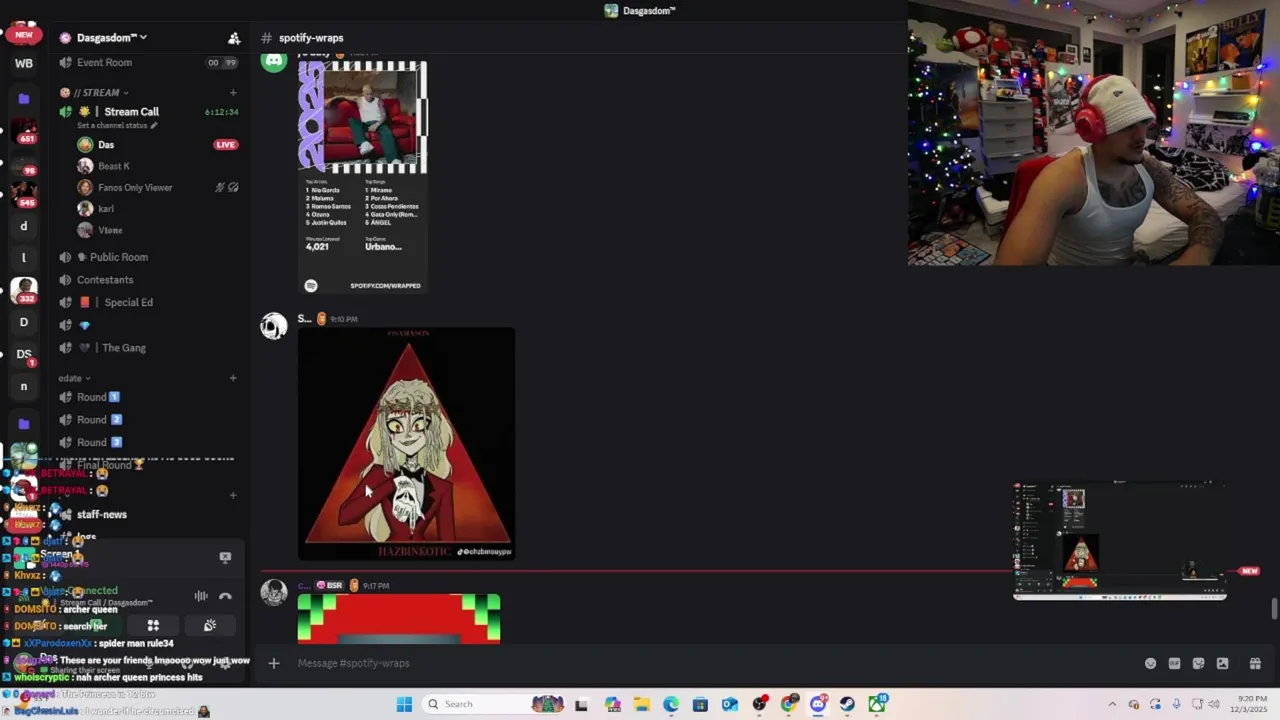Open the green and red pixel image attachment

[x=399, y=619]
